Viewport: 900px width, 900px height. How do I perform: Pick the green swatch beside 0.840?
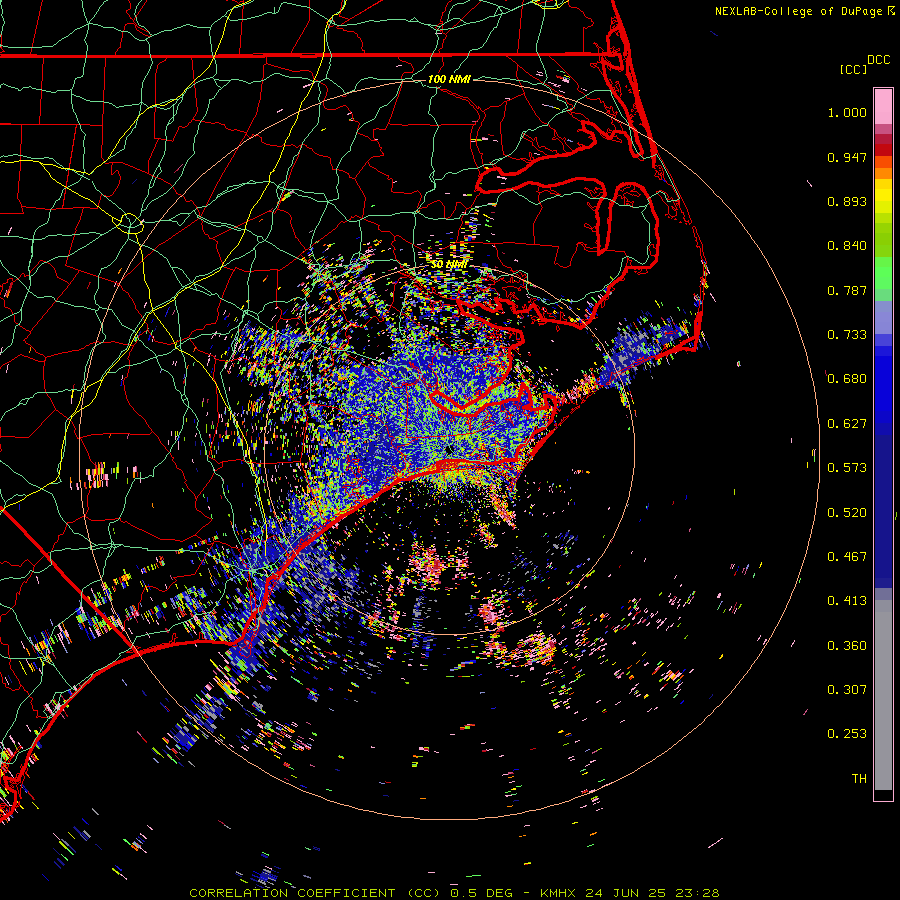point(883,240)
